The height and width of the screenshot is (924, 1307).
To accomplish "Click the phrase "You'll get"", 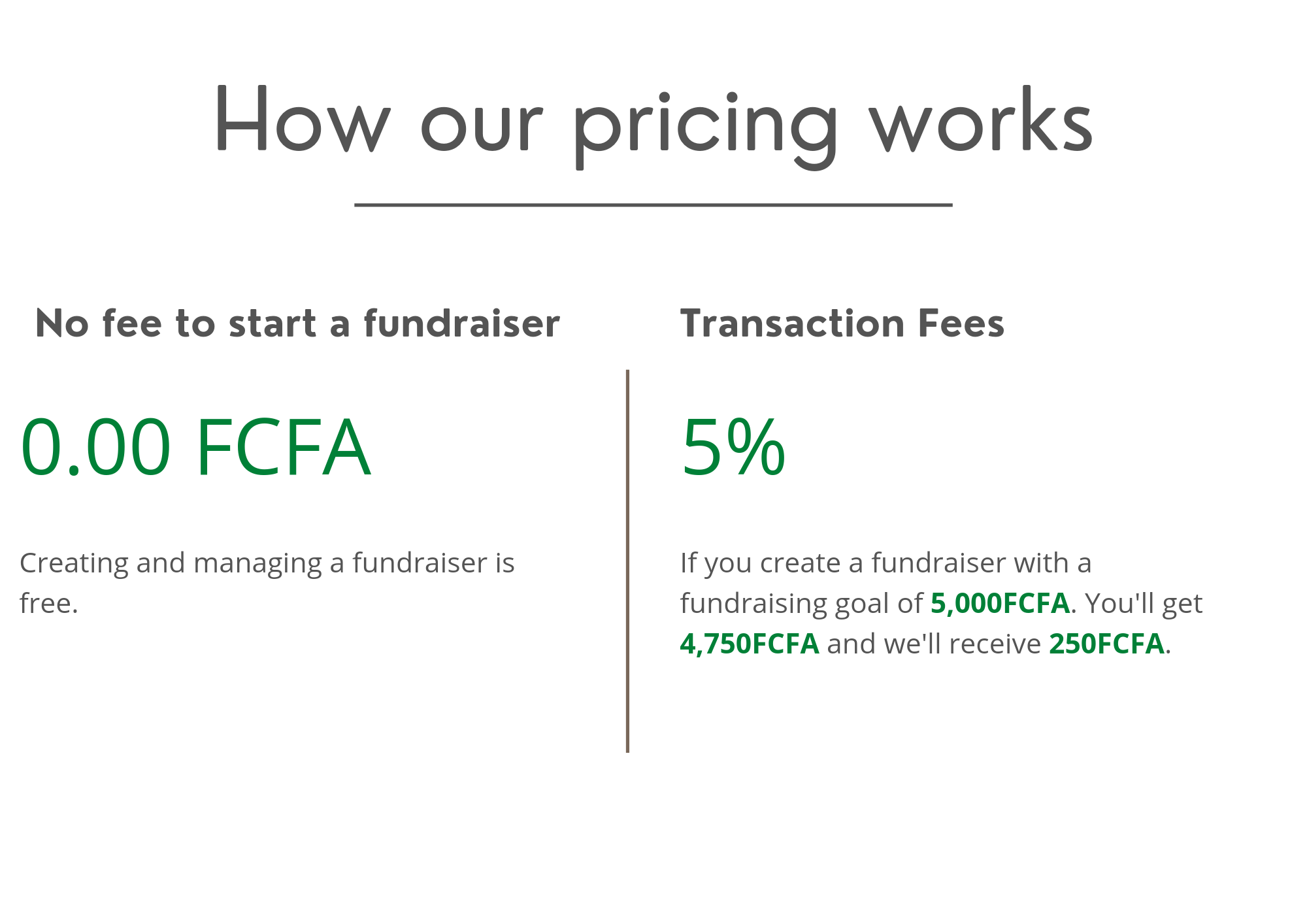I will point(1144,604).
